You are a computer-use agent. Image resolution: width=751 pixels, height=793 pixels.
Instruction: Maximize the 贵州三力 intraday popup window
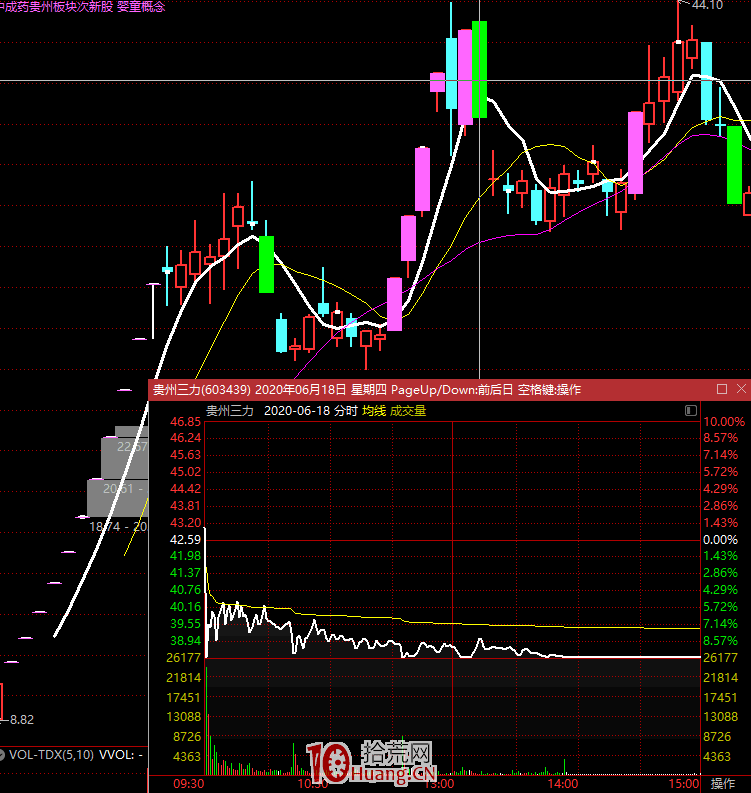[x=722, y=389]
